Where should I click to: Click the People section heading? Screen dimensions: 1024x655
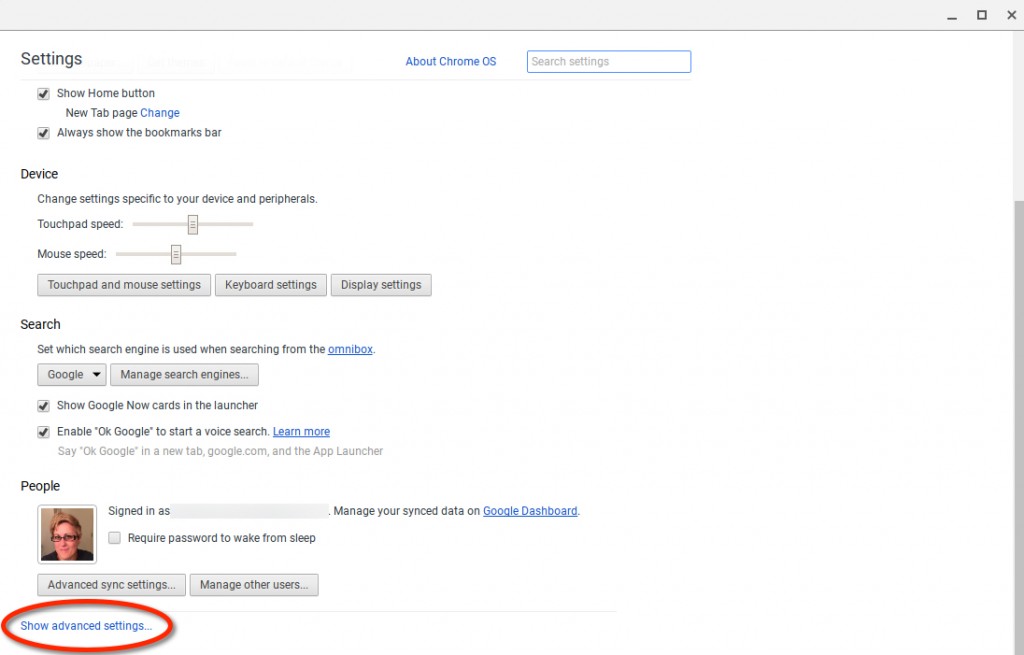[40, 487]
